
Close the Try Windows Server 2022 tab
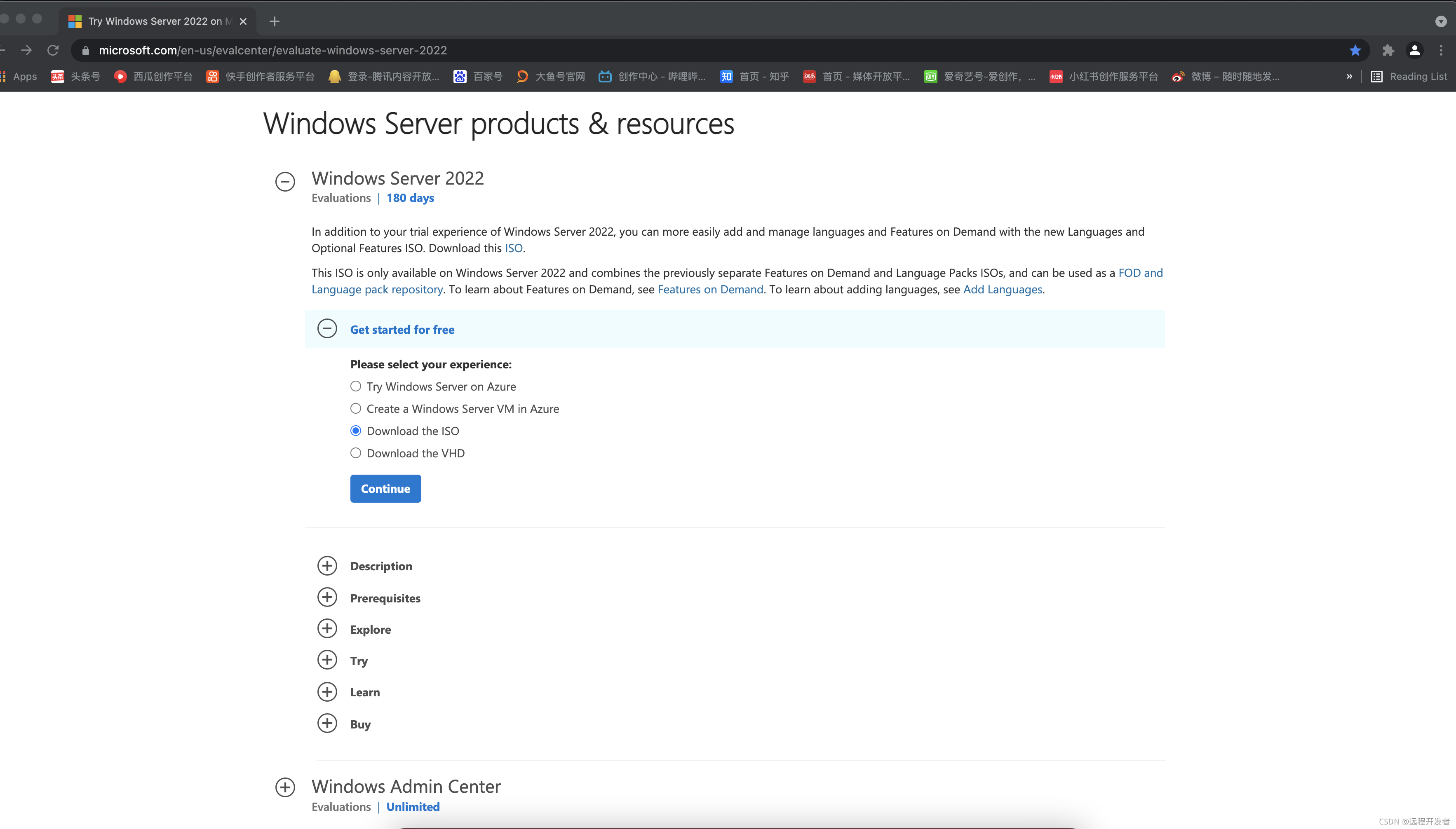coord(243,21)
